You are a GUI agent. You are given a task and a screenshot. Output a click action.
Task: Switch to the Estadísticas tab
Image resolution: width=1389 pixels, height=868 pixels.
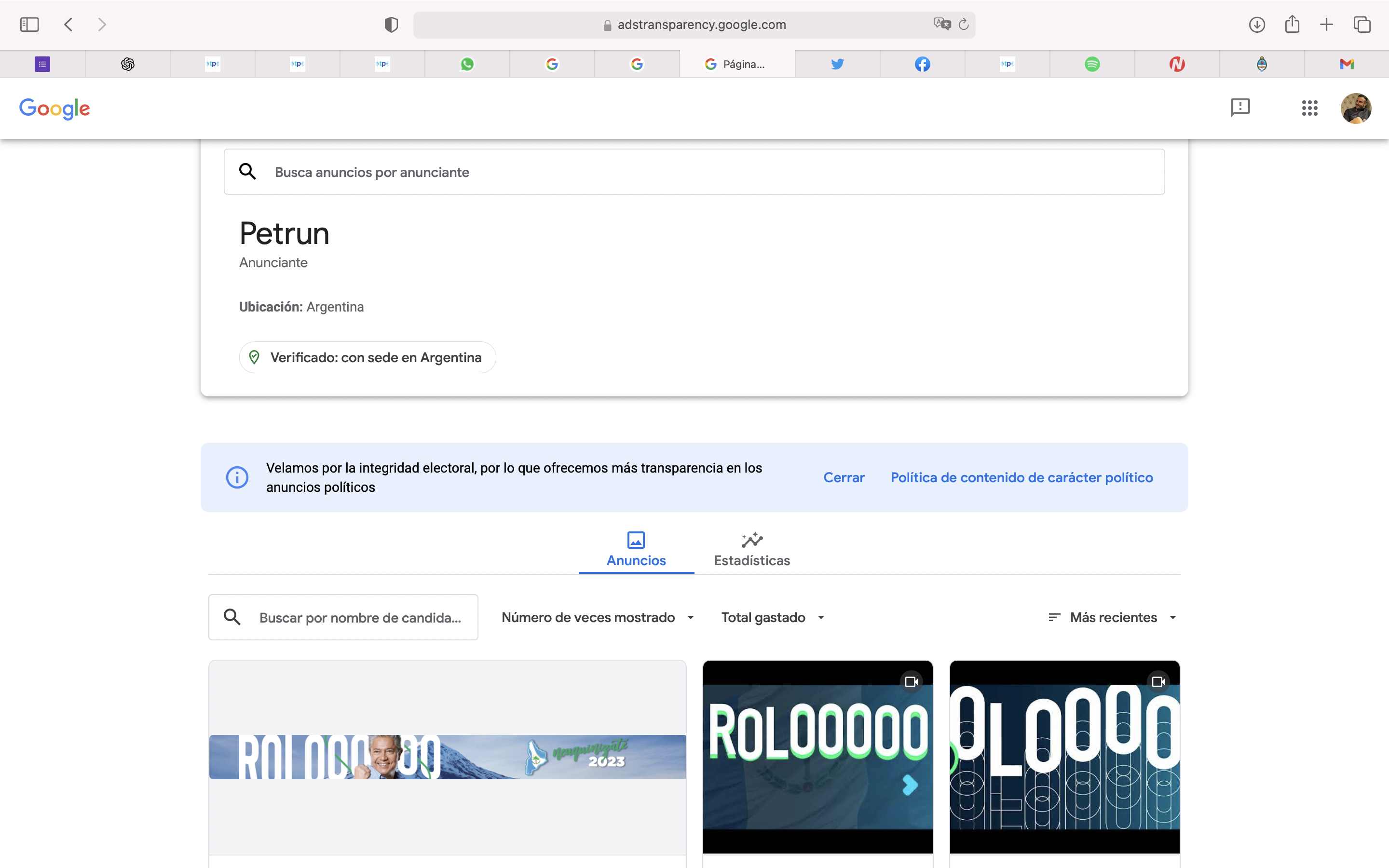751,549
